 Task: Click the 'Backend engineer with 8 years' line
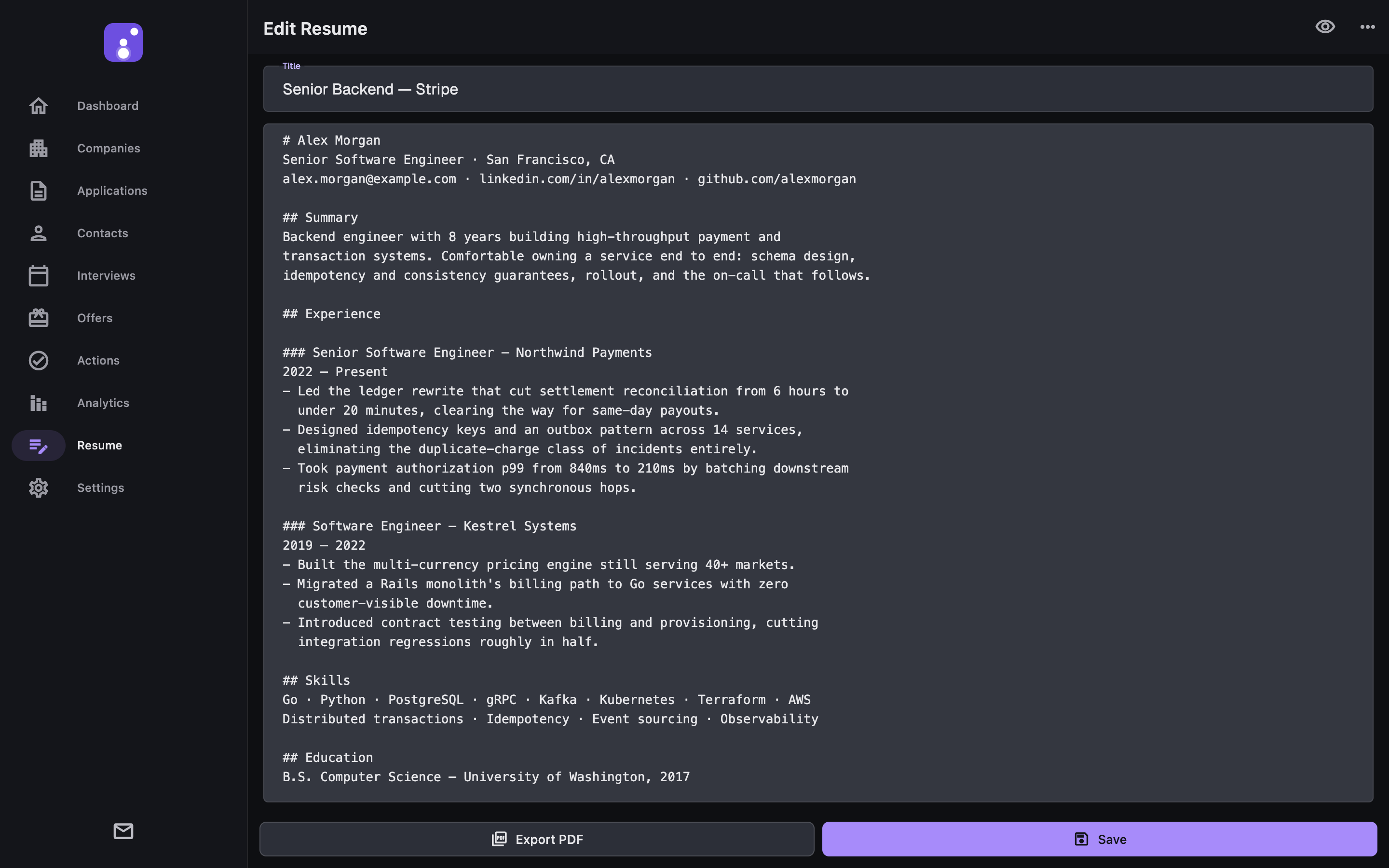click(531, 237)
